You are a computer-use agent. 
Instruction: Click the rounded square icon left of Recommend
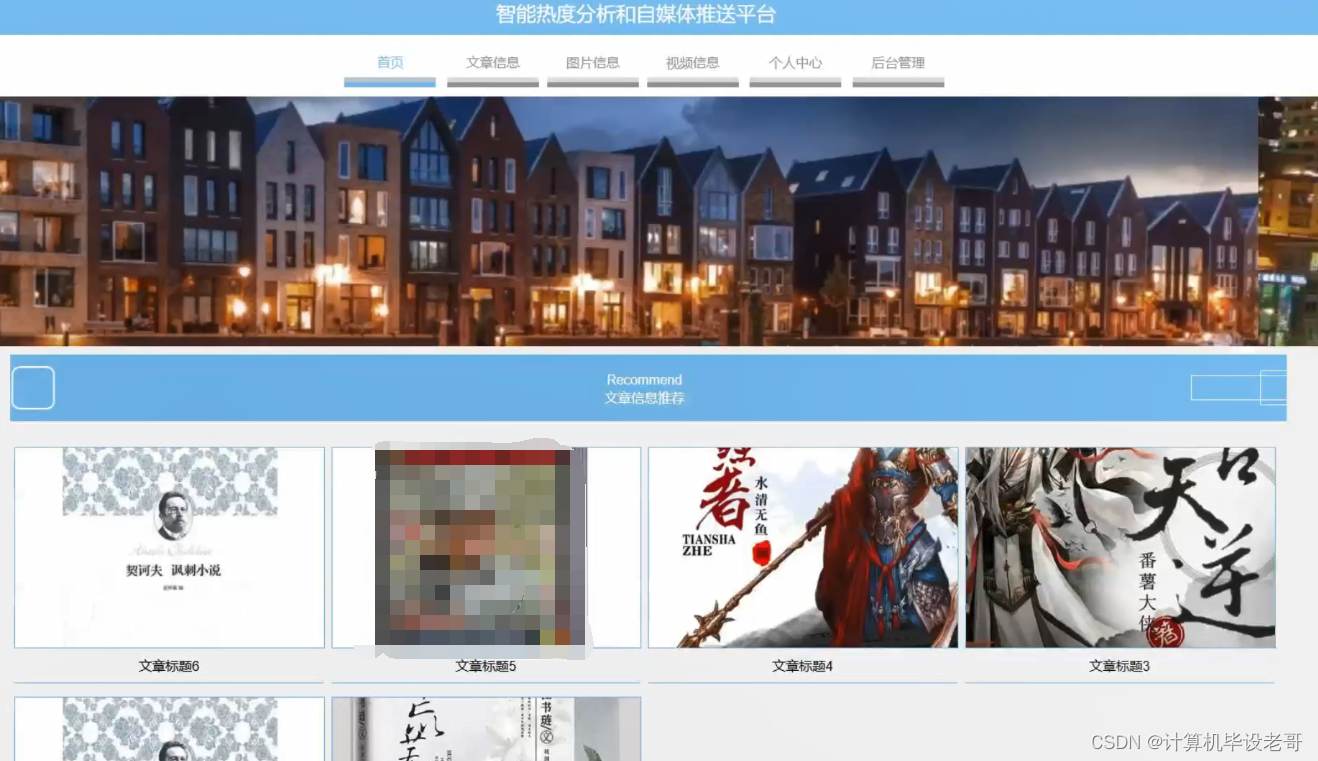tap(33, 388)
